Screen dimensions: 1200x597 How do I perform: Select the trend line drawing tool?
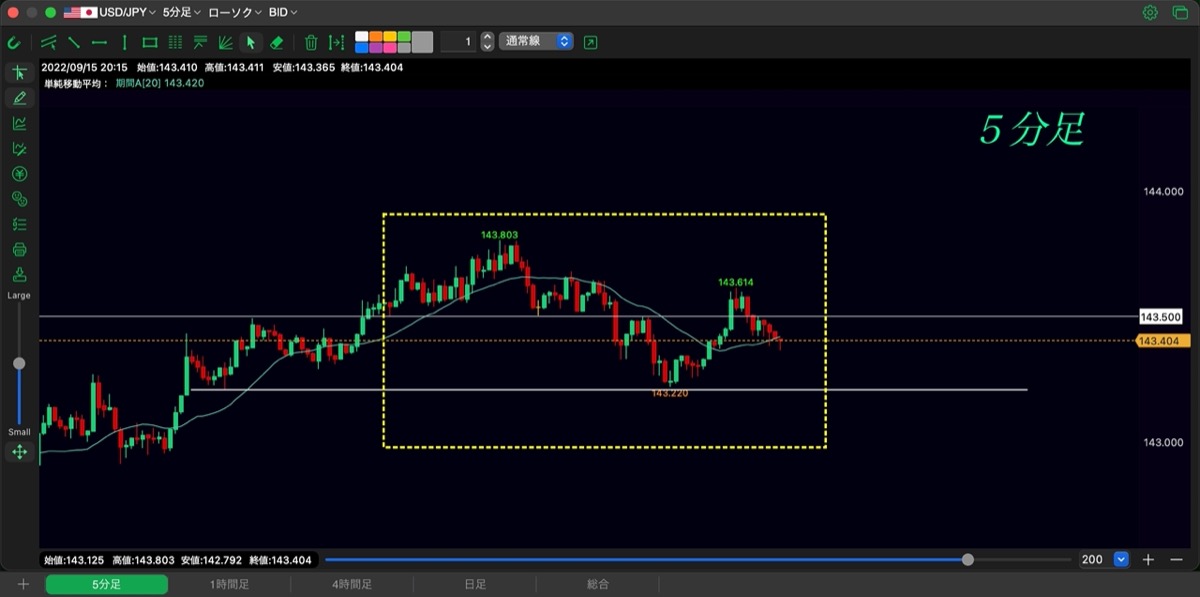pyautogui.click(x=74, y=42)
